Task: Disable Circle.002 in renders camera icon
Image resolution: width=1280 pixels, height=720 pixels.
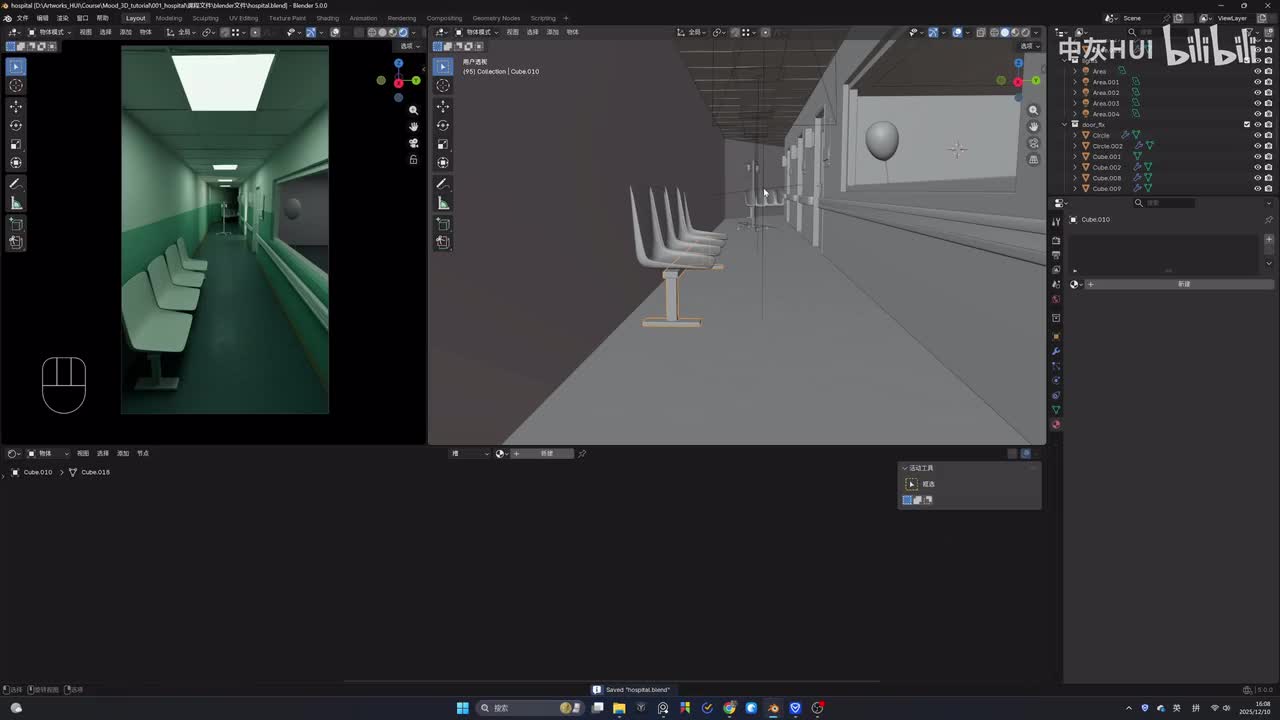Action: click(x=1268, y=146)
